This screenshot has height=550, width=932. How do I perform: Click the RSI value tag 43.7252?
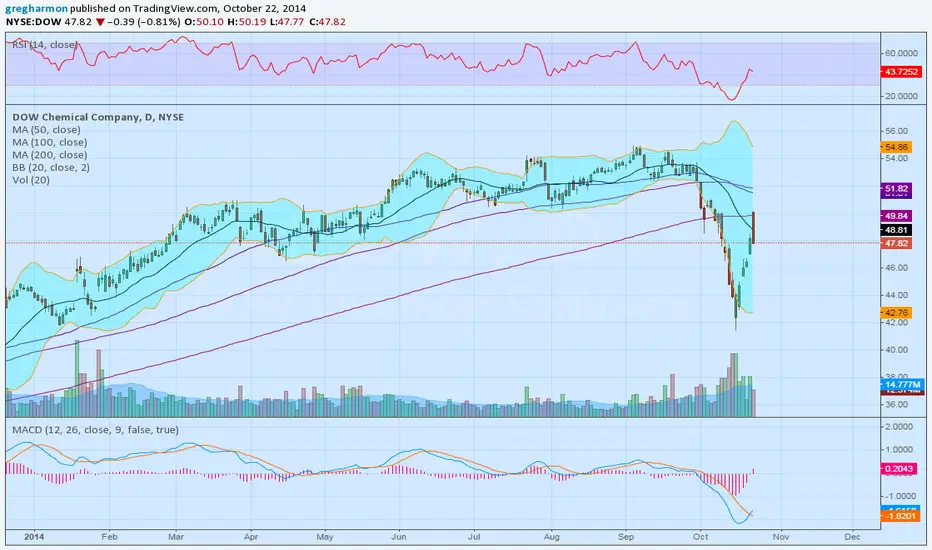(901, 71)
